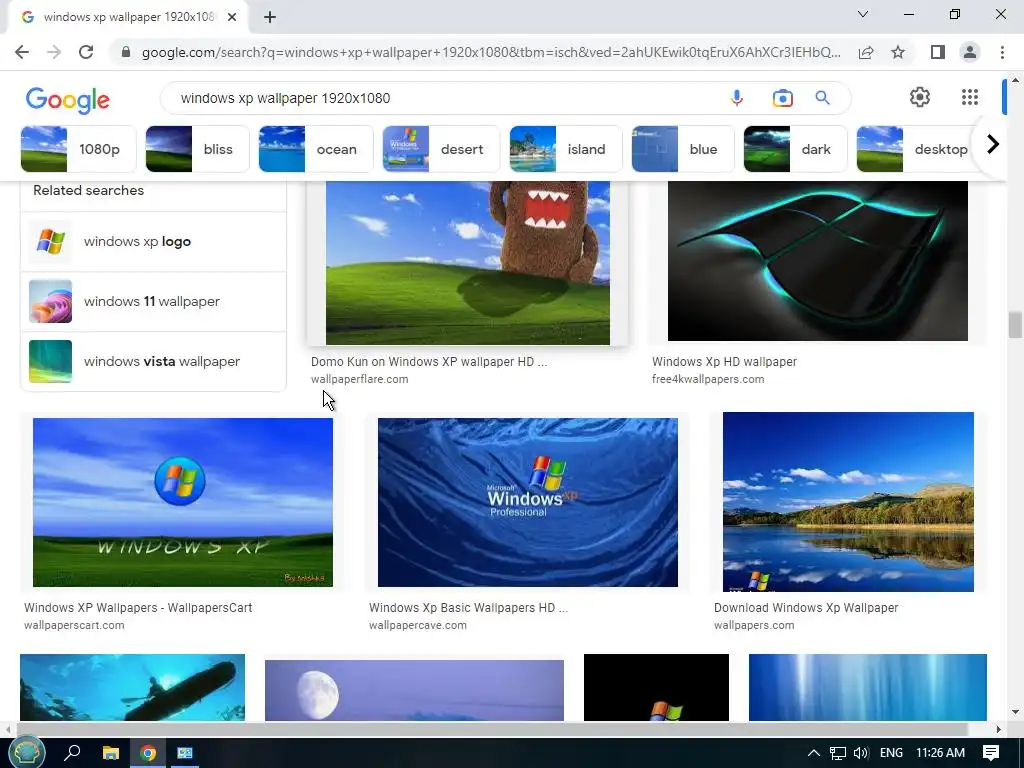Viewport: 1024px width, 768px height.
Task: Open the Chrome side panel
Action: pyautogui.click(x=938, y=52)
